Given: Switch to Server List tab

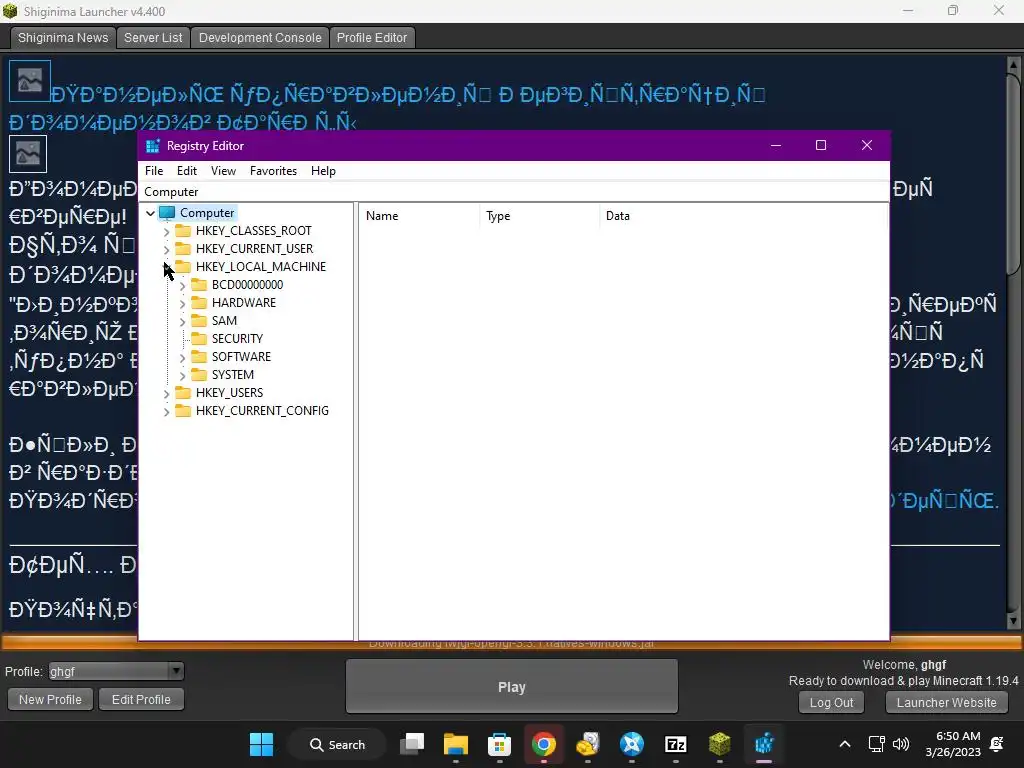Looking at the screenshot, I should pos(153,38).
